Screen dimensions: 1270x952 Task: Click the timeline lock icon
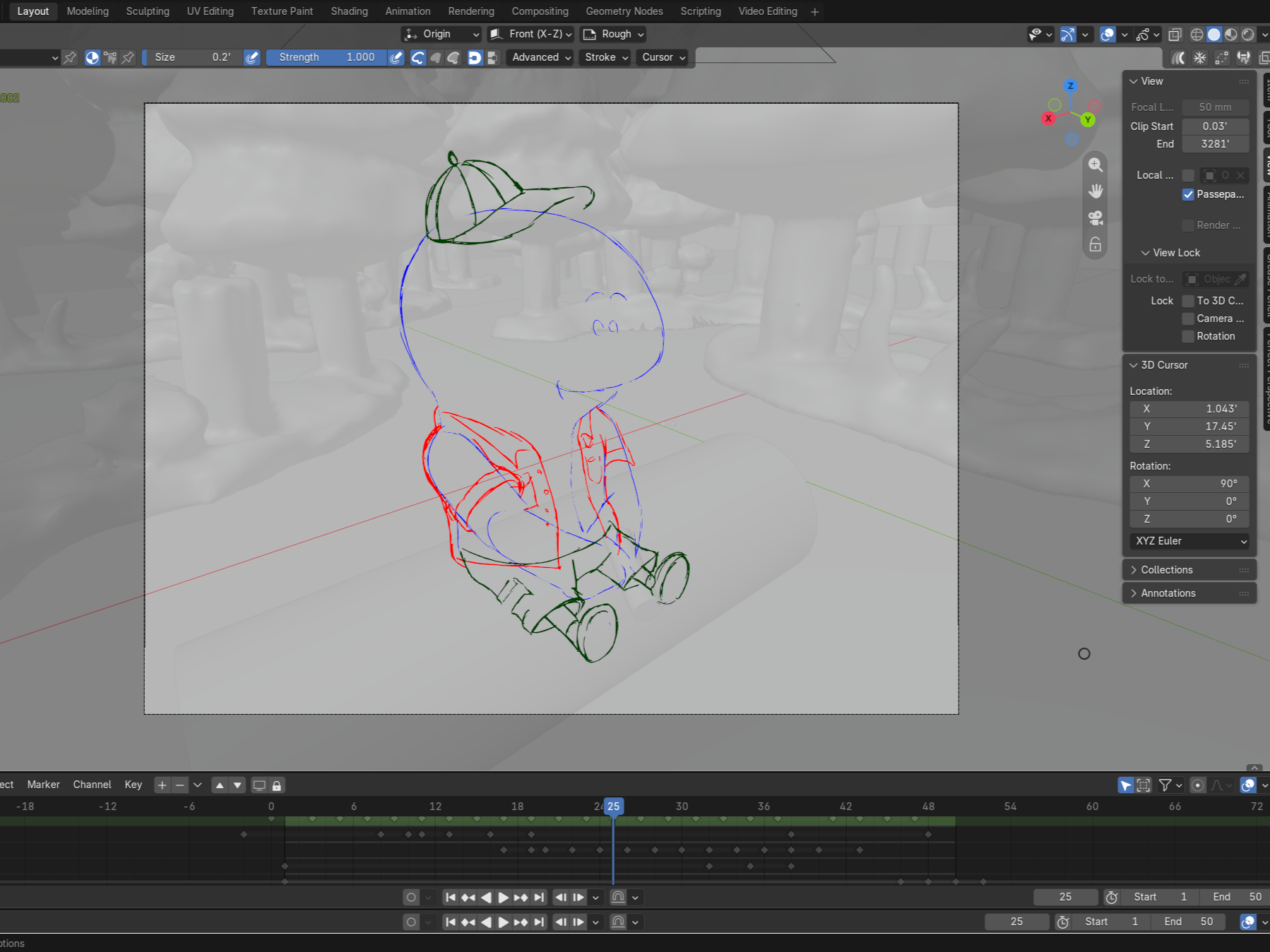pos(277,785)
